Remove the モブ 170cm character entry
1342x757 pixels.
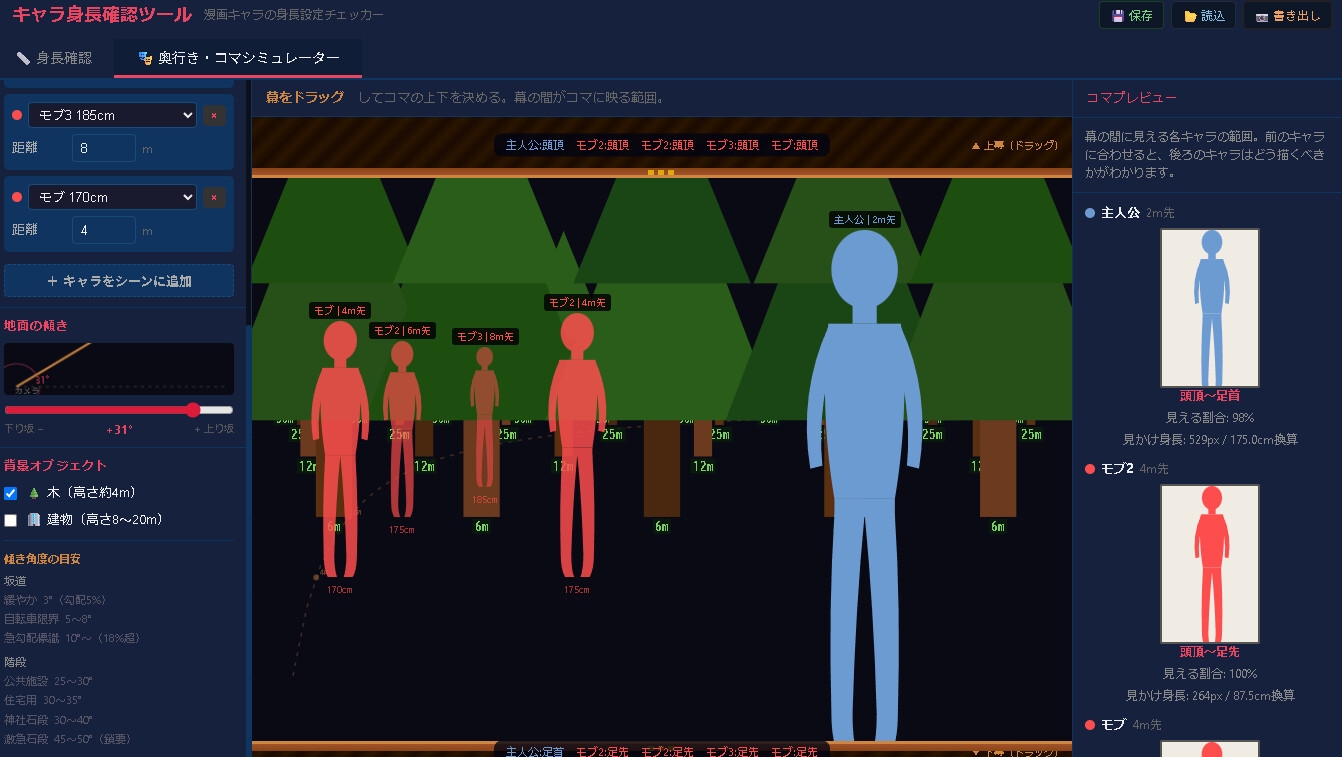pyautogui.click(x=214, y=198)
